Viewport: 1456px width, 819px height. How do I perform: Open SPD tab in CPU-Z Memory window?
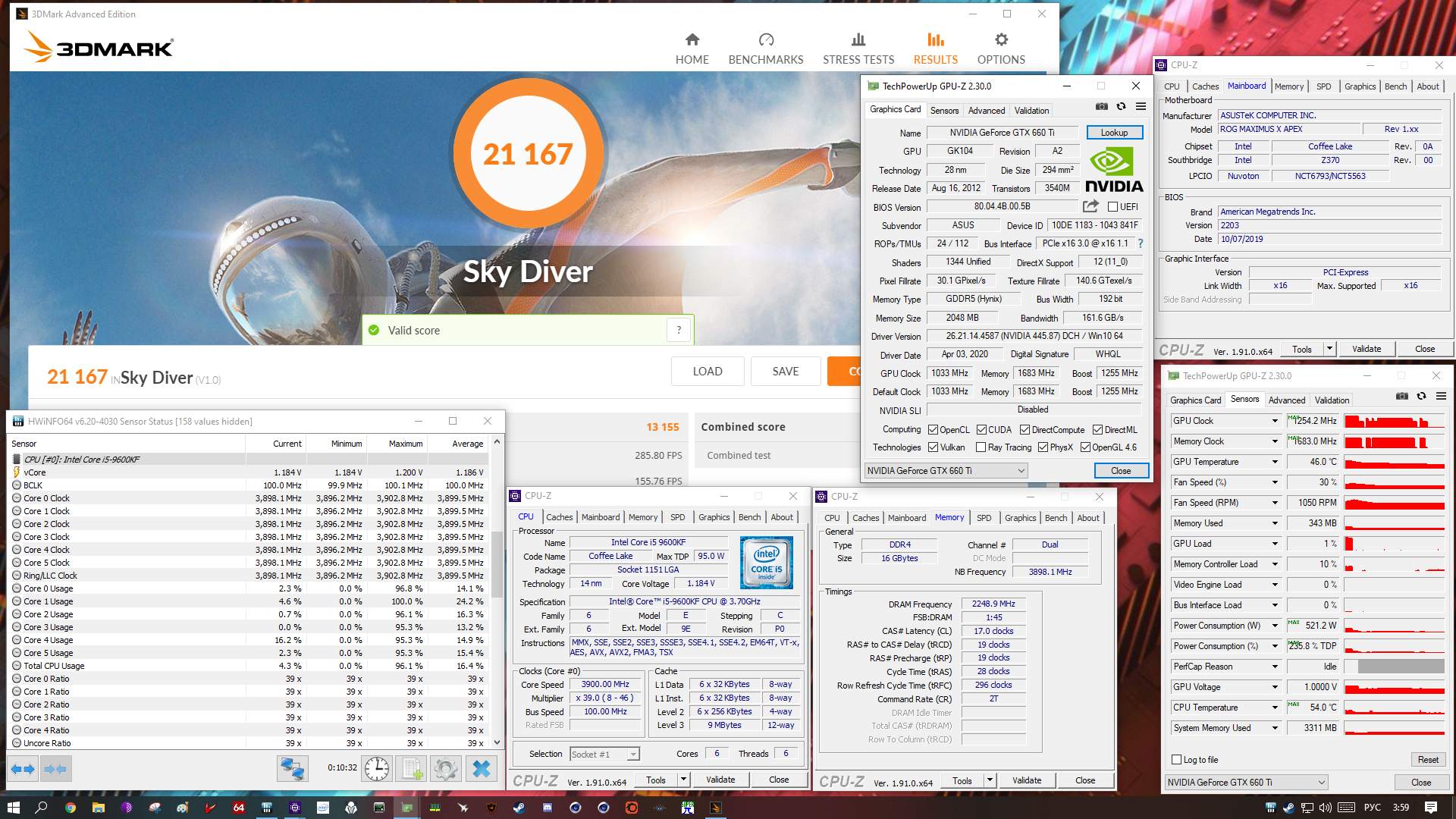click(x=984, y=518)
